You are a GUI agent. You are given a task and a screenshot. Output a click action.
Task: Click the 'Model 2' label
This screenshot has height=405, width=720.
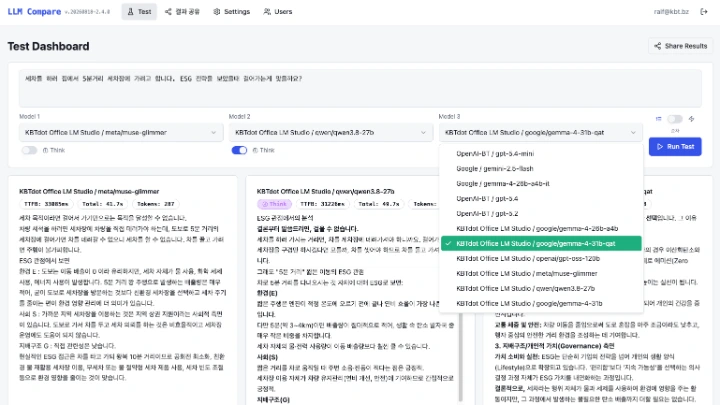[x=239, y=117]
